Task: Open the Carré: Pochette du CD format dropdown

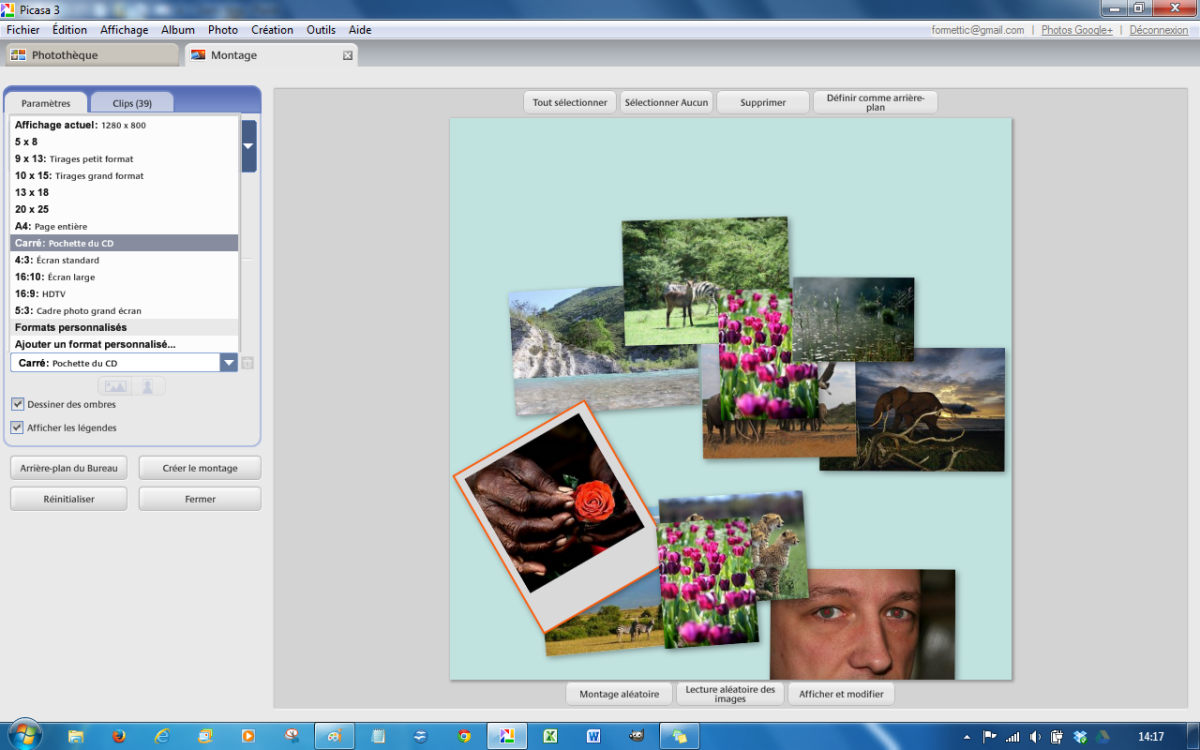Action: coord(229,363)
